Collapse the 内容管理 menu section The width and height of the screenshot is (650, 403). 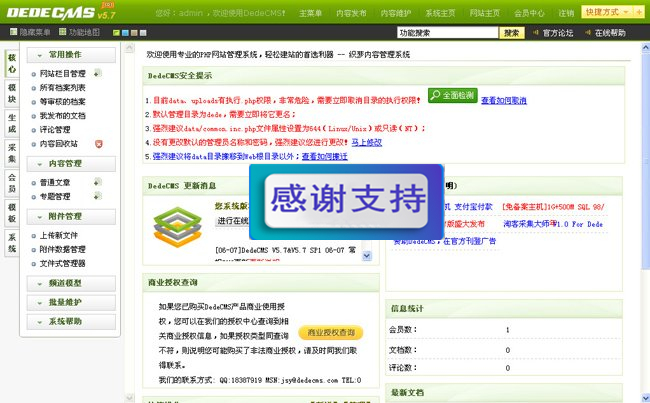[x=71, y=164]
